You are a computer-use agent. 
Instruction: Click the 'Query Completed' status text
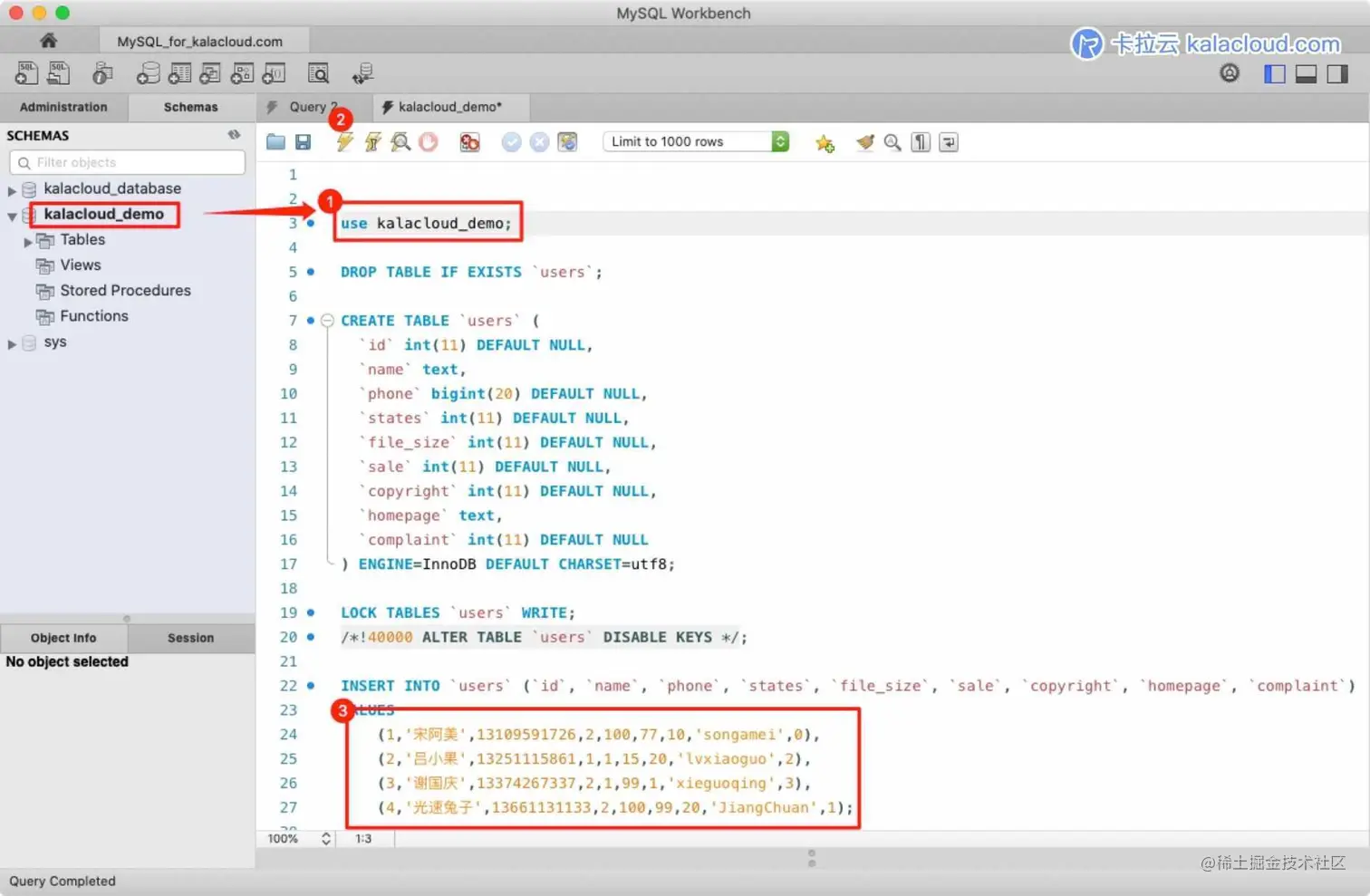(x=63, y=881)
